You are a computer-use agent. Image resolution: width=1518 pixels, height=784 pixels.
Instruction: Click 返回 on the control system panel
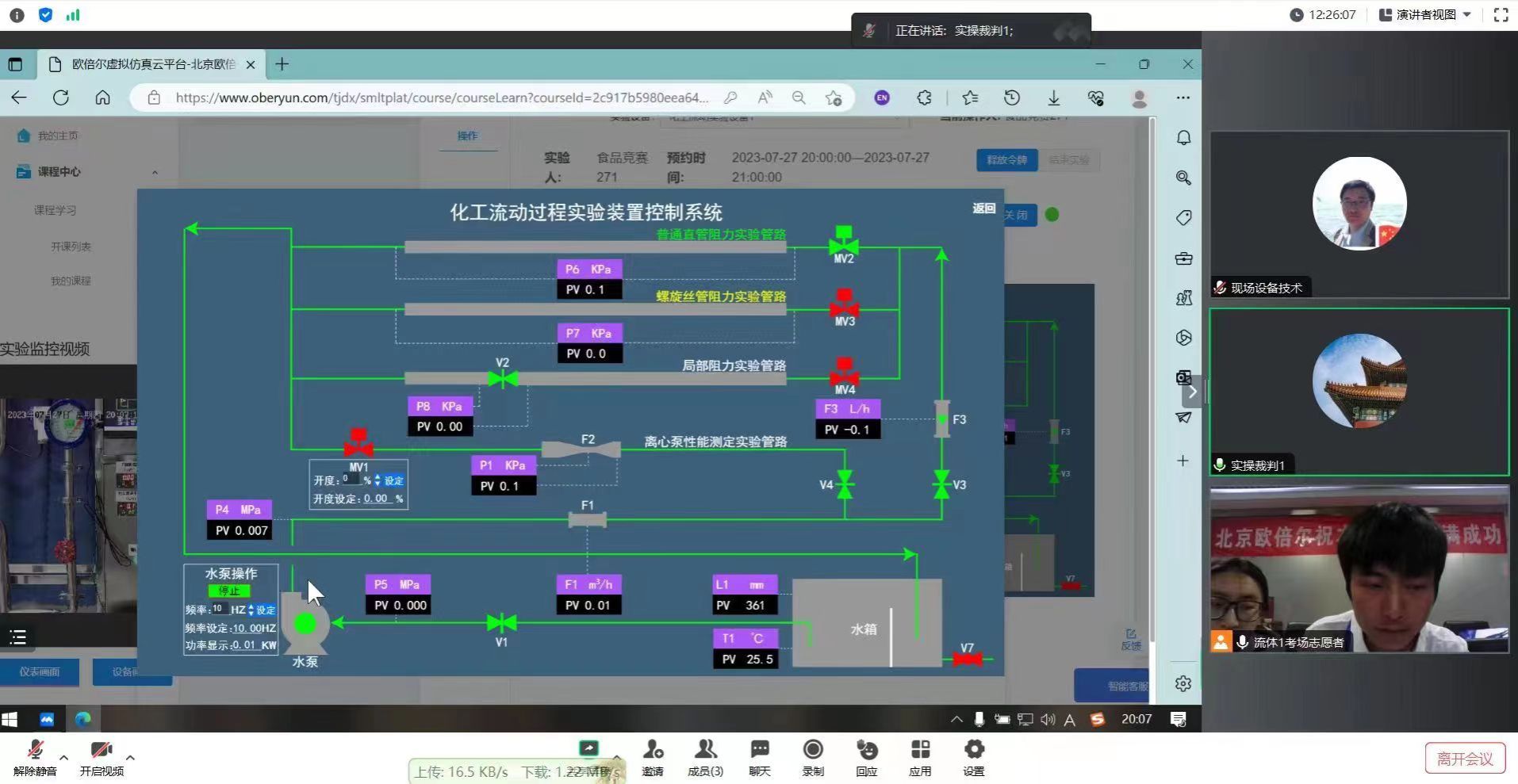(x=983, y=208)
